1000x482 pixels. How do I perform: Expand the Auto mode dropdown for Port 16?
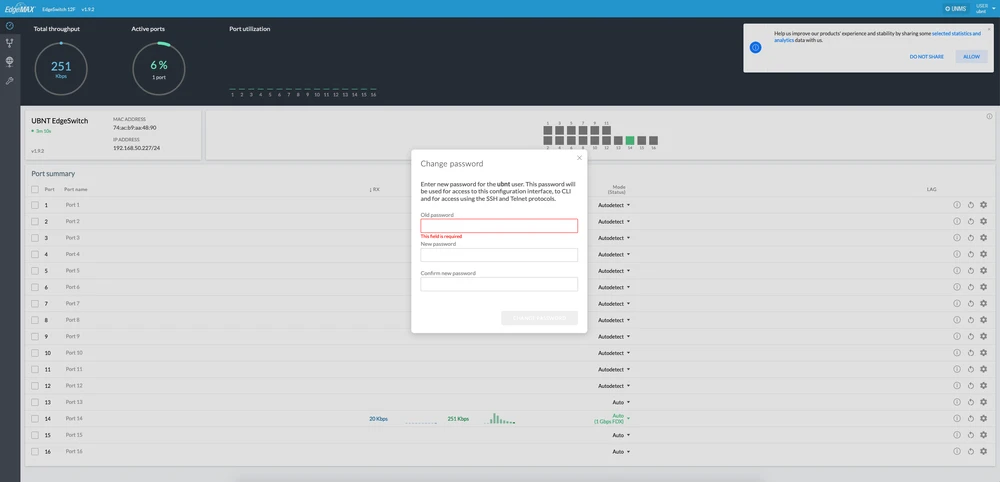tap(620, 452)
